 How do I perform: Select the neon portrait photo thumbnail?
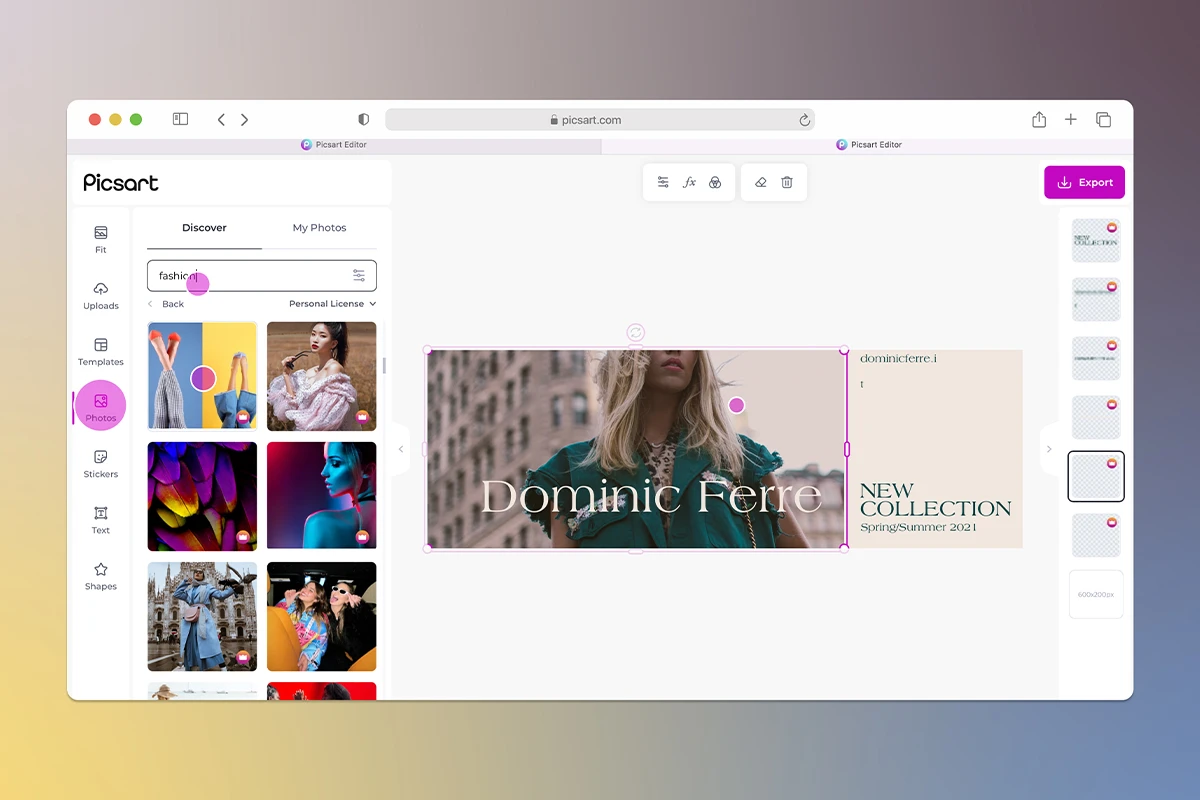(321, 496)
